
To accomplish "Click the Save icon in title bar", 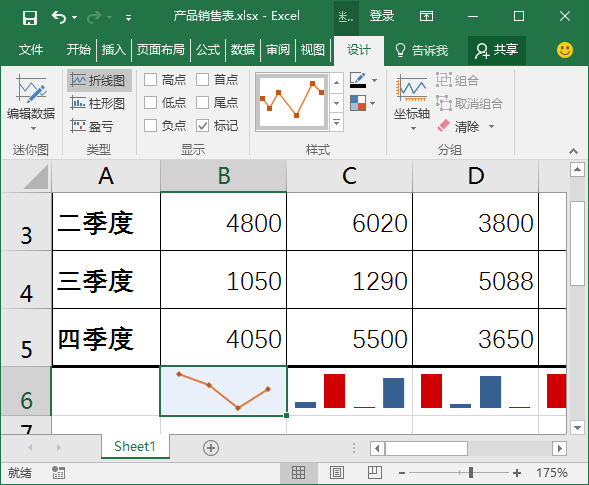I will click(30, 17).
